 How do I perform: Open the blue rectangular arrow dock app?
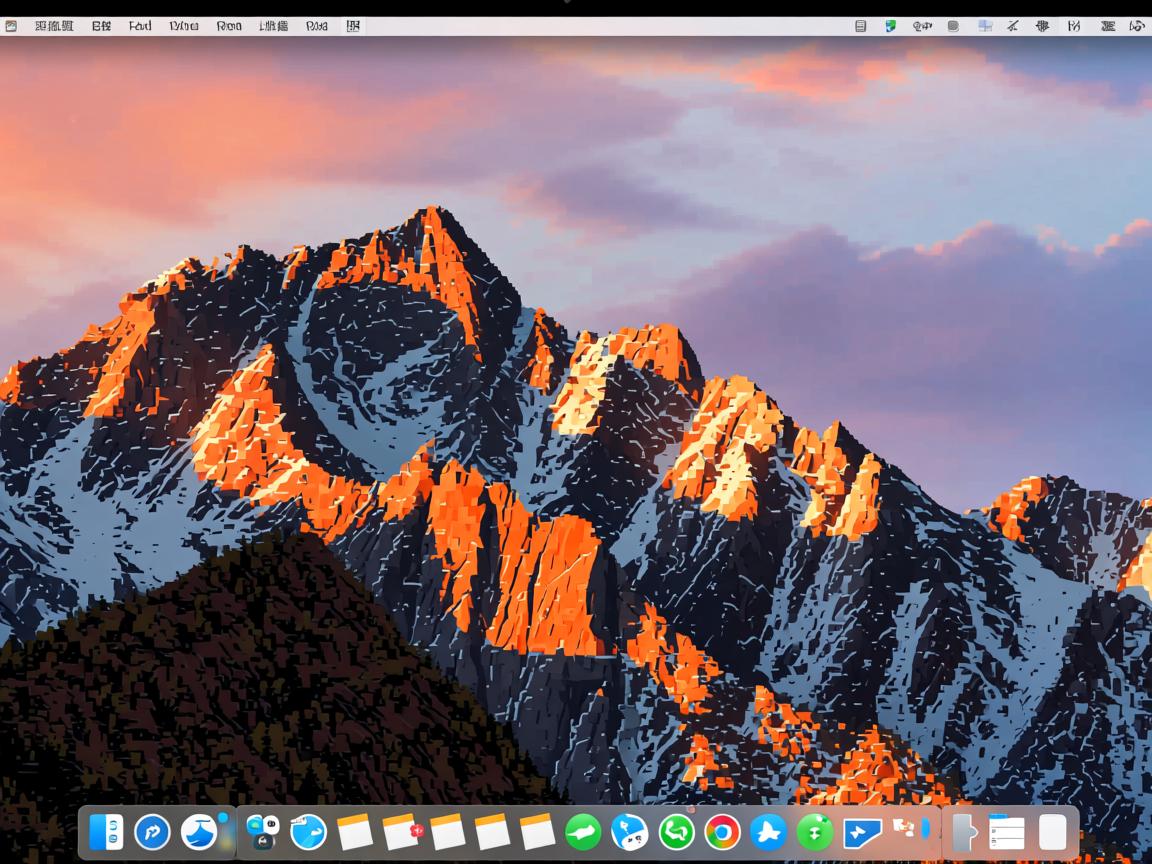click(861, 832)
